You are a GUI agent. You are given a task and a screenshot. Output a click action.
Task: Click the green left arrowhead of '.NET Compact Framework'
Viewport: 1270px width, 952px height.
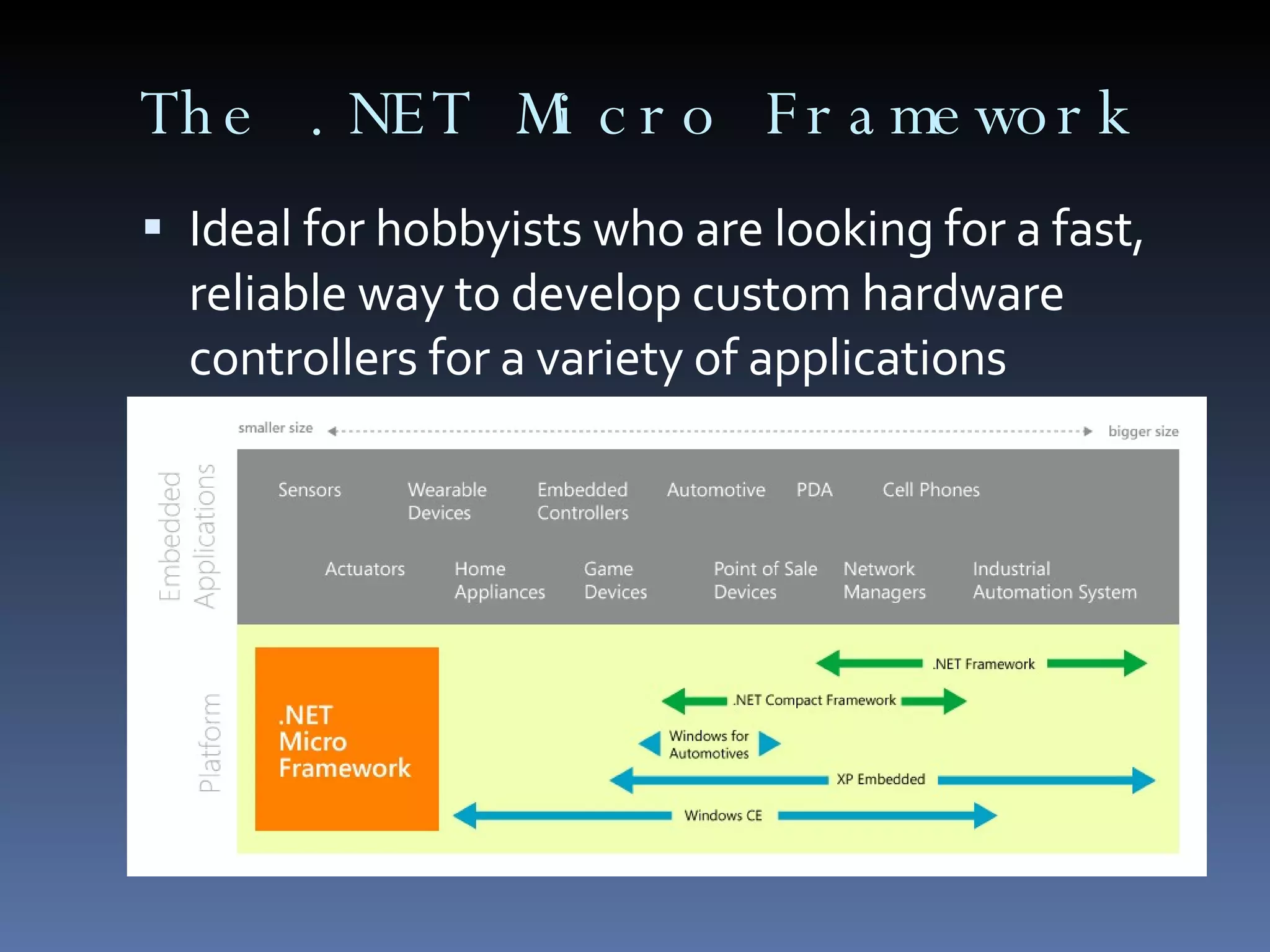673,701
